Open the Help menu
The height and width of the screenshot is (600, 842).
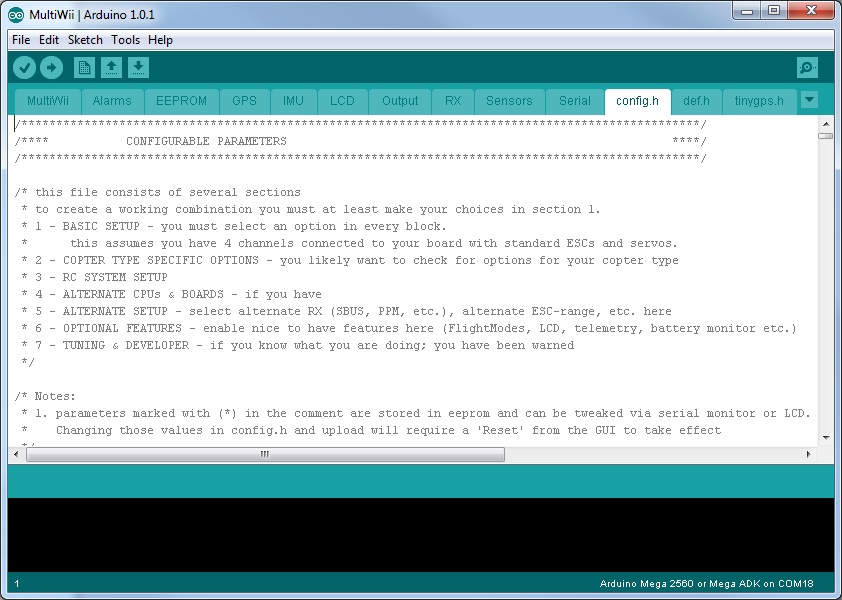[x=160, y=40]
